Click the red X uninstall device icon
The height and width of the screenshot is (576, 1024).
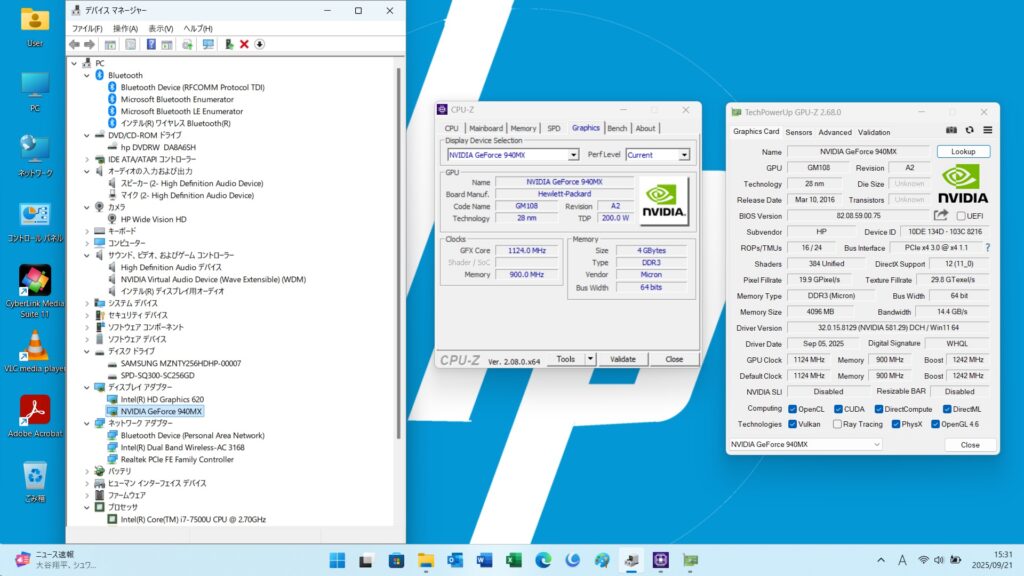[x=244, y=44]
